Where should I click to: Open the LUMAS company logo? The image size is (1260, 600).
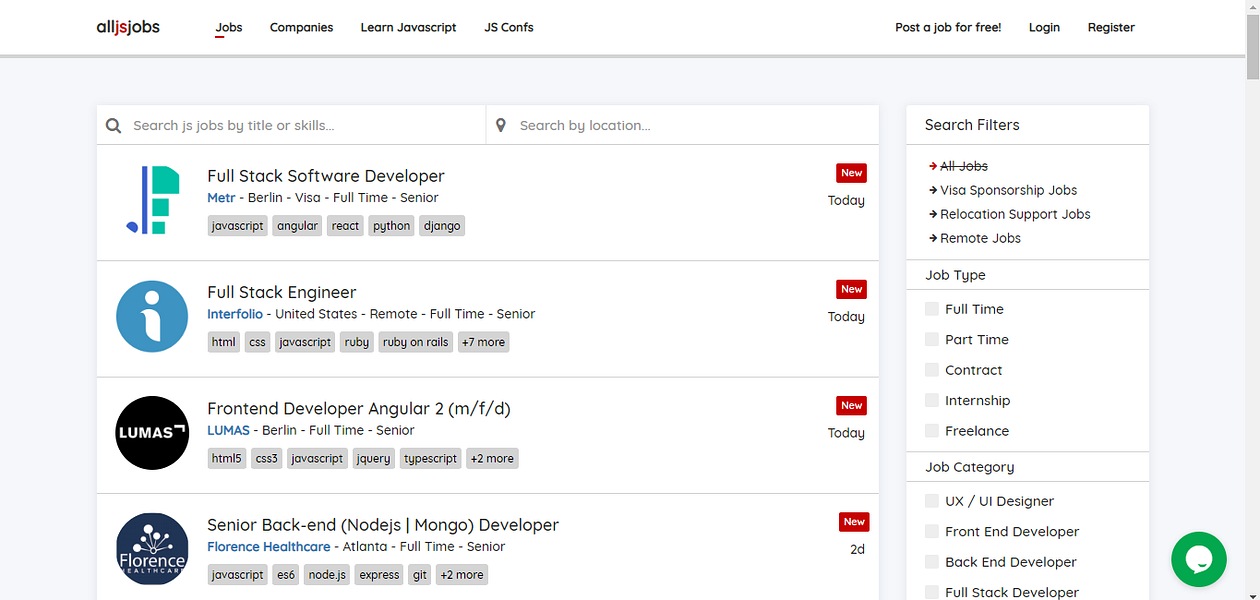click(x=152, y=433)
